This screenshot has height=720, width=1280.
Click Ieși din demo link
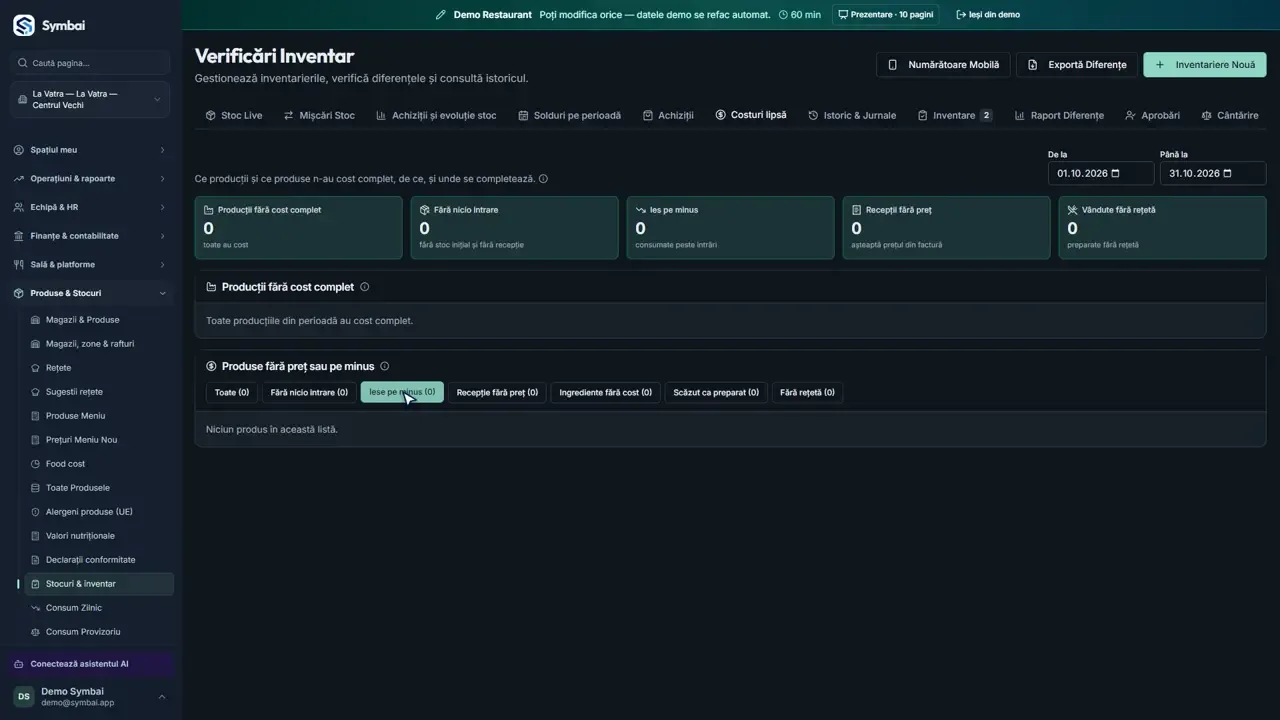point(988,15)
